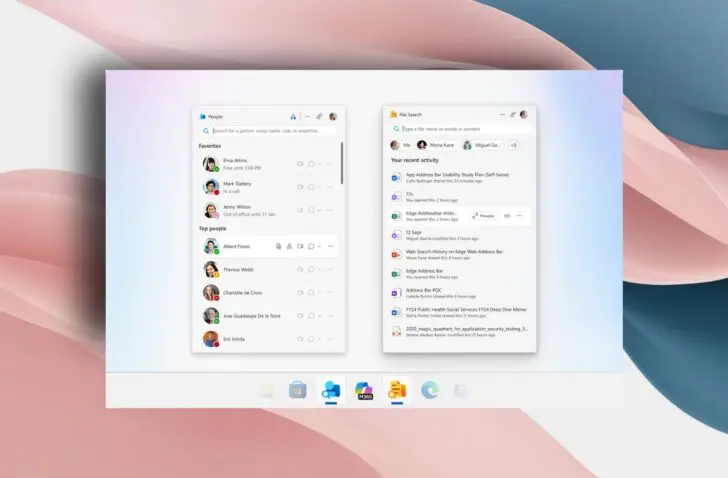The width and height of the screenshot is (728, 478).
Task: Open Charlotte de Crum's contact row
Action: (x=269, y=293)
